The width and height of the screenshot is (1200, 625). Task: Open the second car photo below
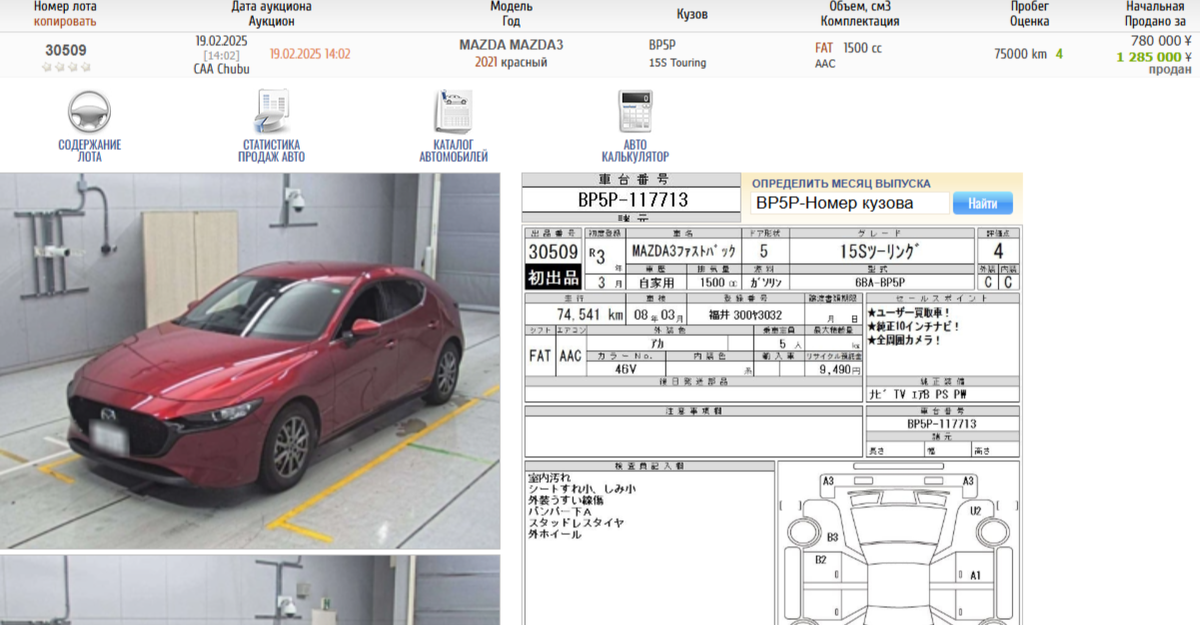coord(250,590)
